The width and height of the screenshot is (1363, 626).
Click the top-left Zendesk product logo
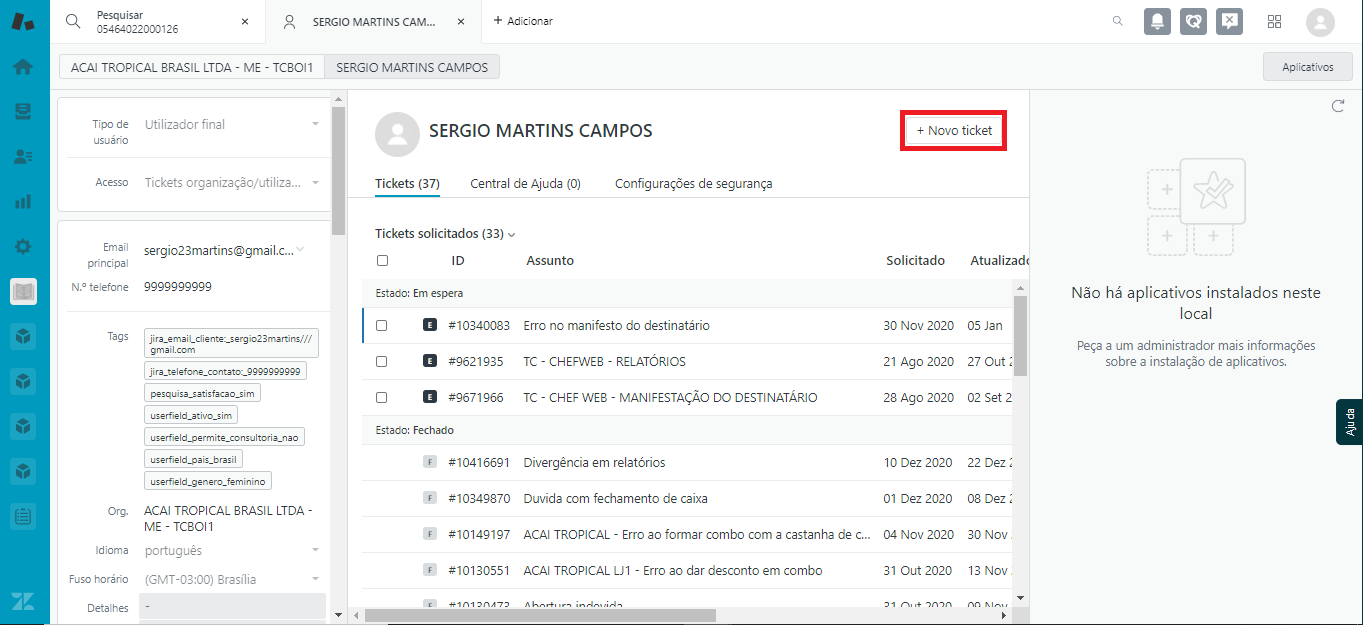tap(23, 21)
